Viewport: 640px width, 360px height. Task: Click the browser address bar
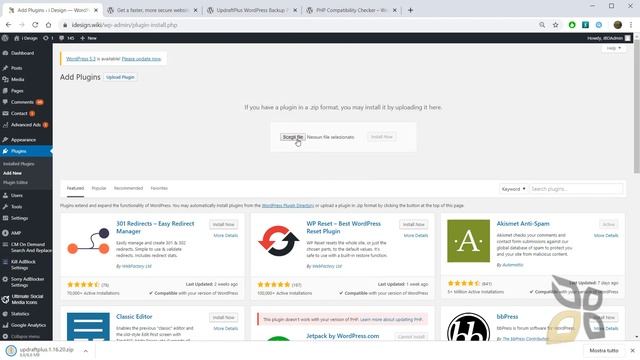tap(298, 25)
